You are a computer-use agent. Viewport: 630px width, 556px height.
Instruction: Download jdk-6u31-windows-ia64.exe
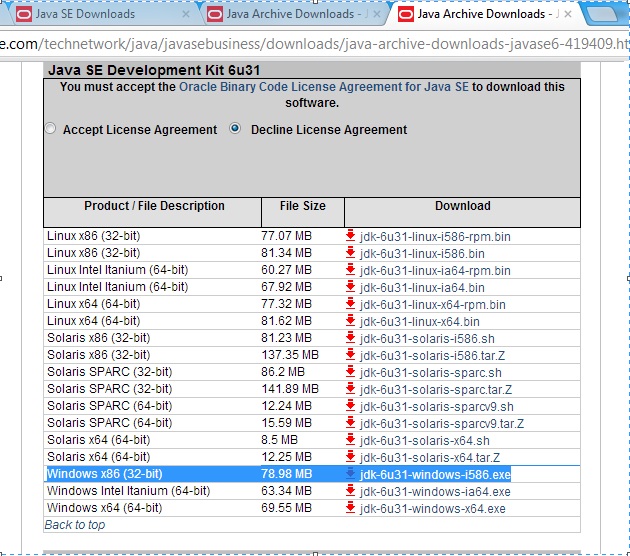pos(435,491)
